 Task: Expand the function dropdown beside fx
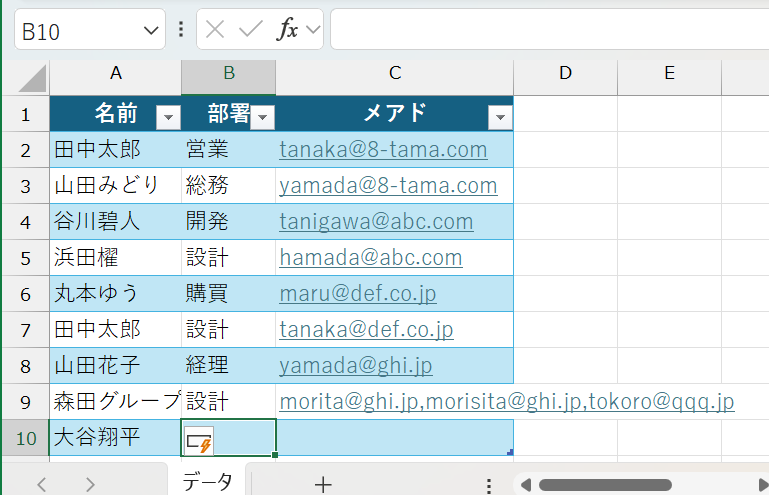pos(313,30)
